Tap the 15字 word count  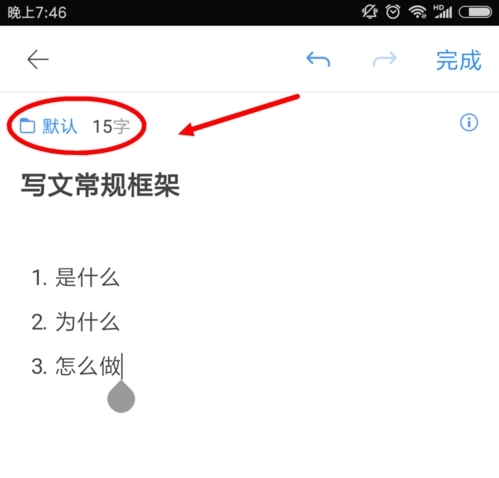pyautogui.click(x=111, y=127)
